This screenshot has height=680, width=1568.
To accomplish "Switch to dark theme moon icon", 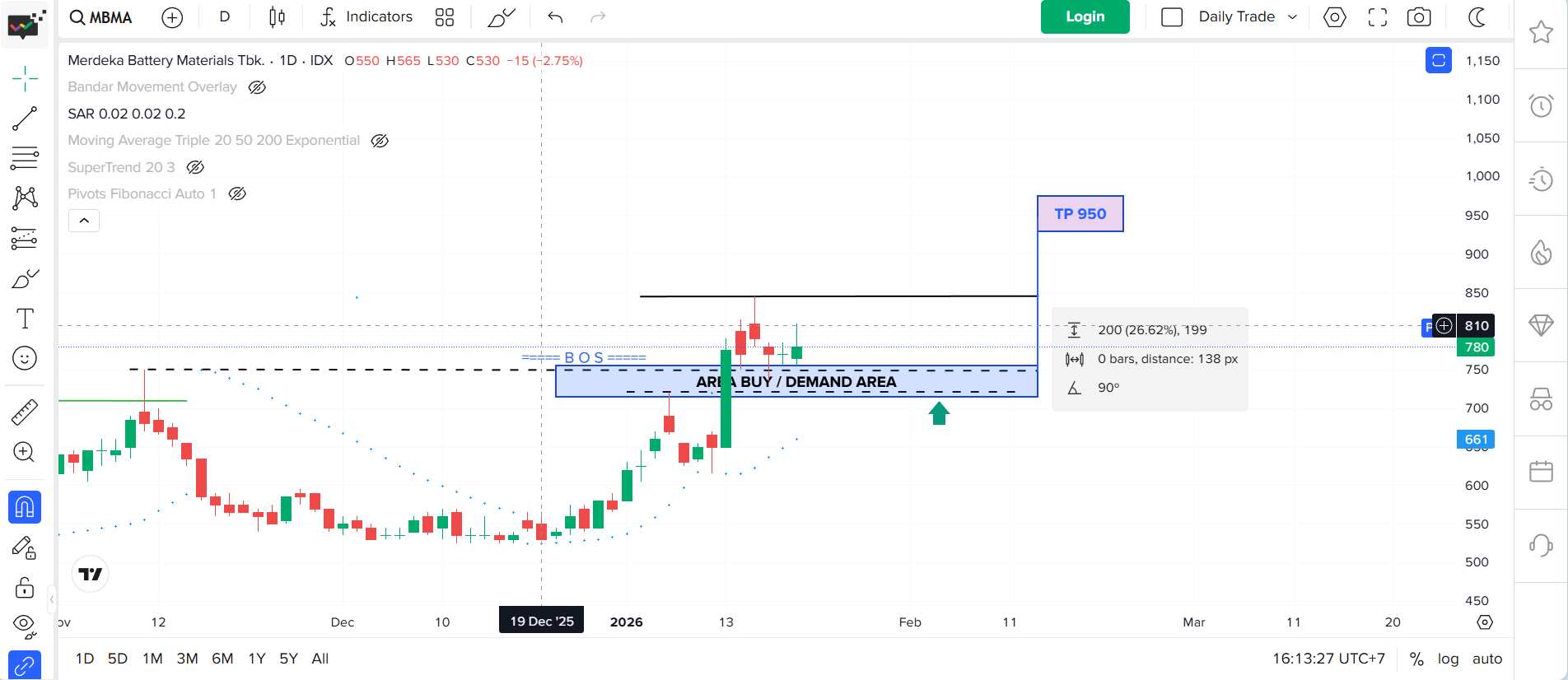I will point(1477,17).
